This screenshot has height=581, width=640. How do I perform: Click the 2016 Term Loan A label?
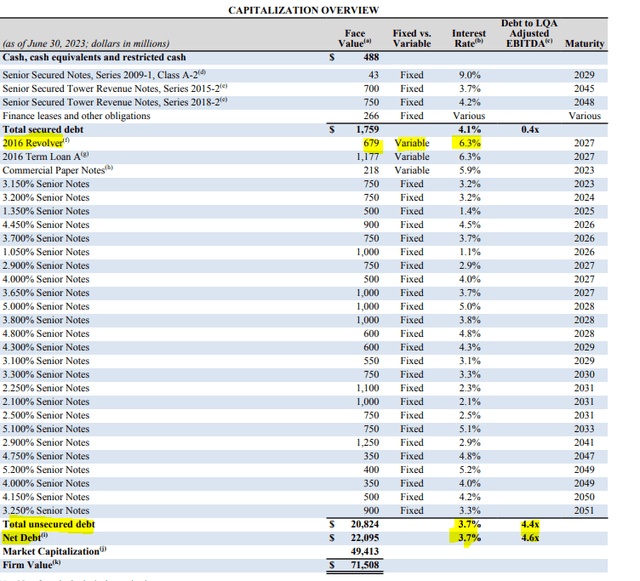42,156
